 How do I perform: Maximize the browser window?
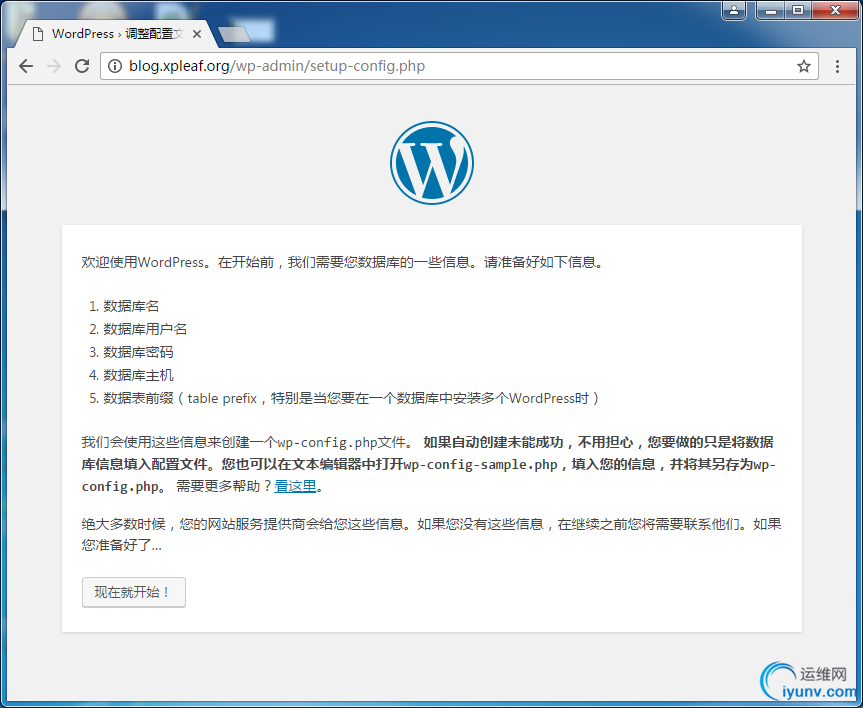798,10
